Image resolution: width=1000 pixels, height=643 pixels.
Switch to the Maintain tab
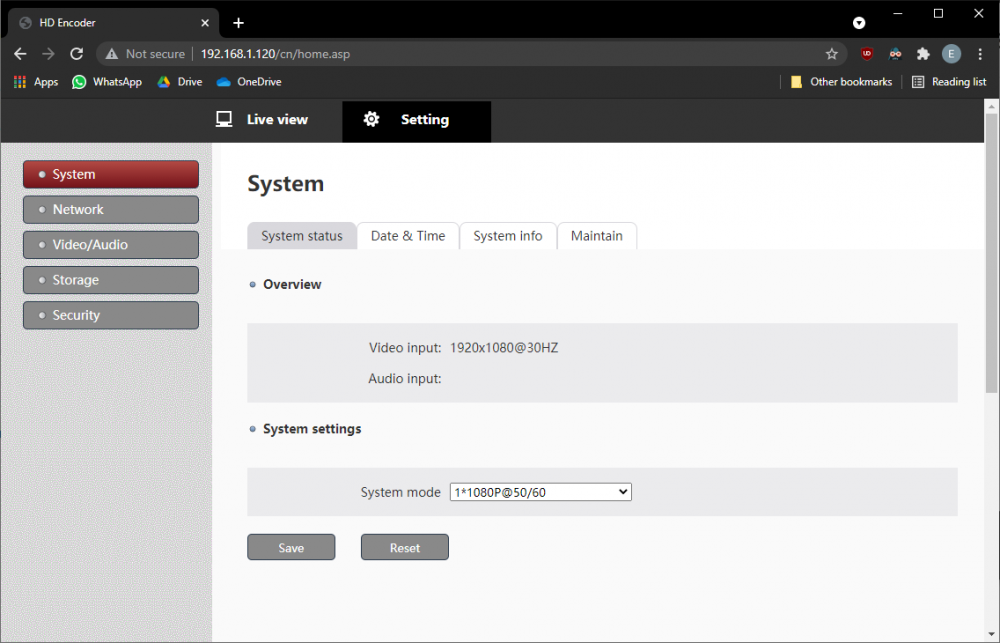click(596, 235)
